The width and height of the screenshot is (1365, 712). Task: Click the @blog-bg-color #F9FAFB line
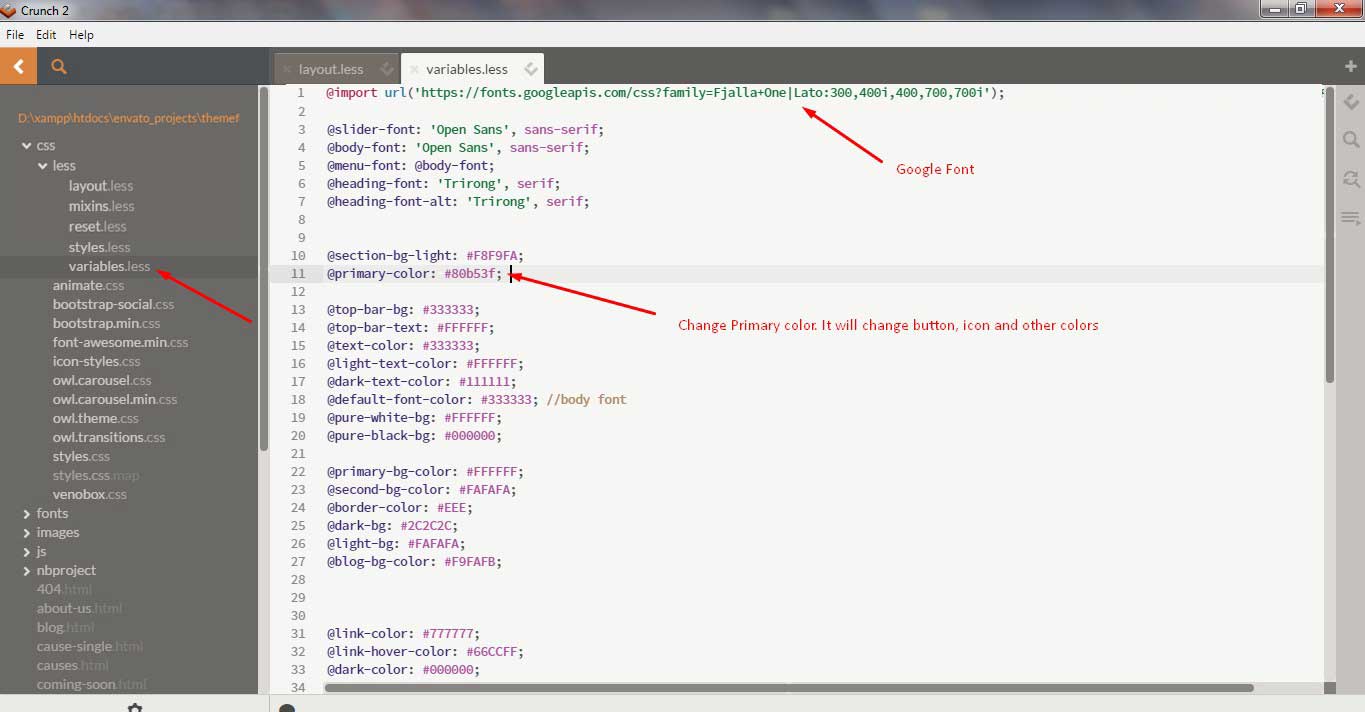click(x=413, y=562)
